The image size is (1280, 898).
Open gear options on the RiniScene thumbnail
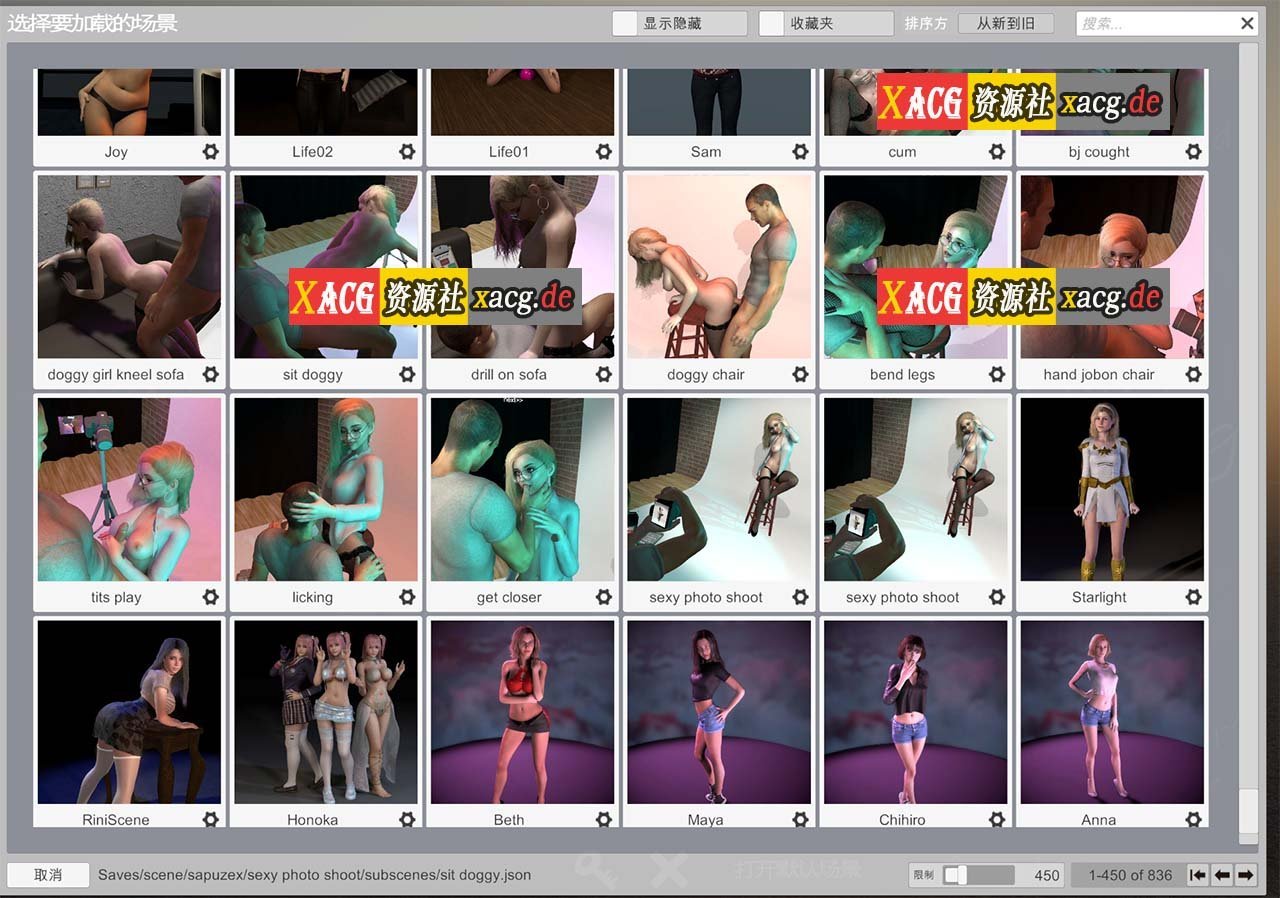[210, 819]
